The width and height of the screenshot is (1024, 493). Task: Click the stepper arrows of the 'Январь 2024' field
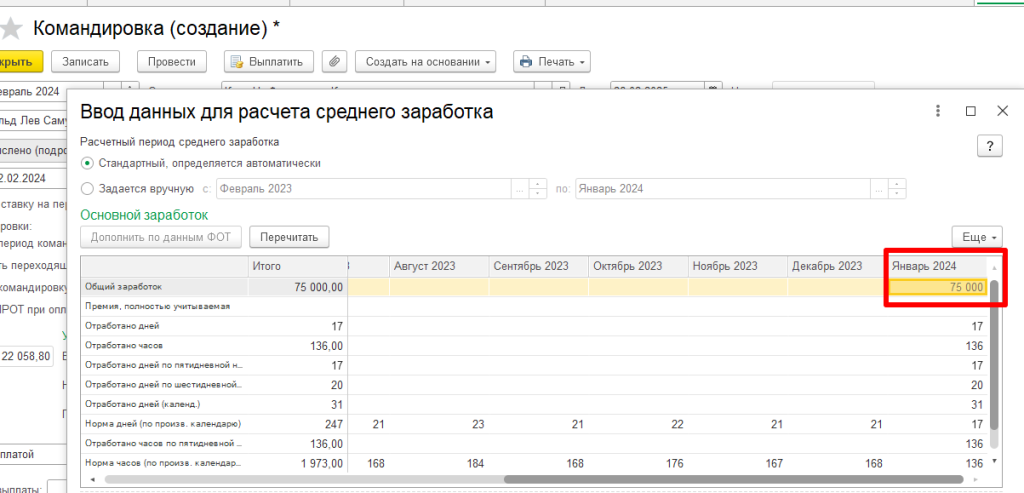click(897, 189)
